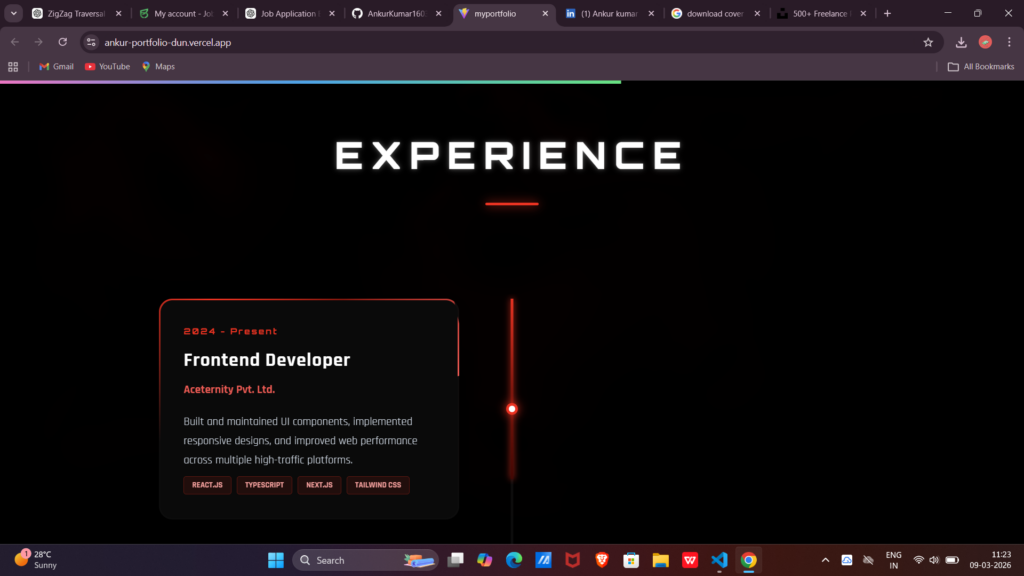Click the REACT.JS skill tag
Viewport: 1024px width, 576px height.
tap(207, 485)
